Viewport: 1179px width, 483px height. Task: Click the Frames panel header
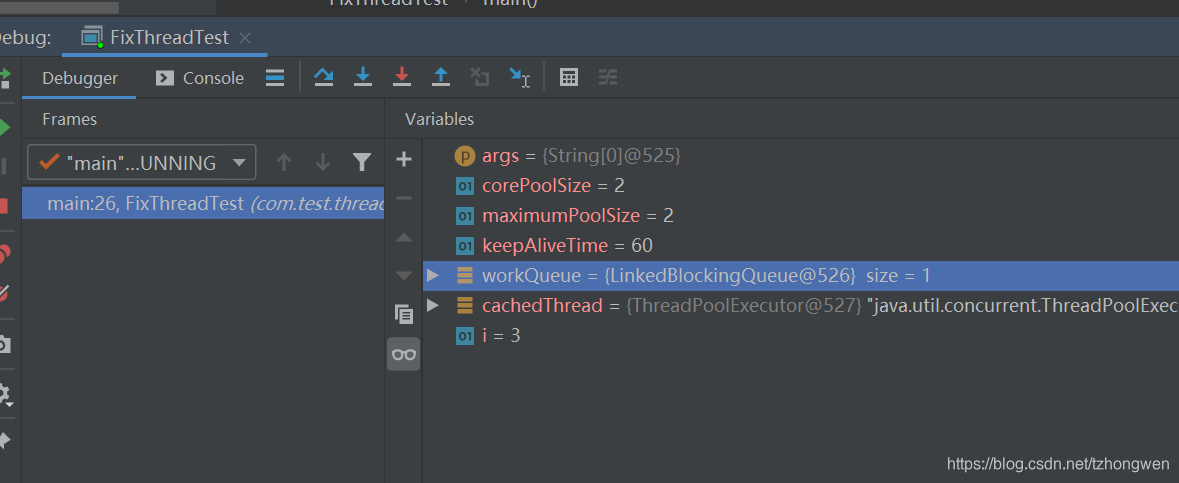coord(69,119)
